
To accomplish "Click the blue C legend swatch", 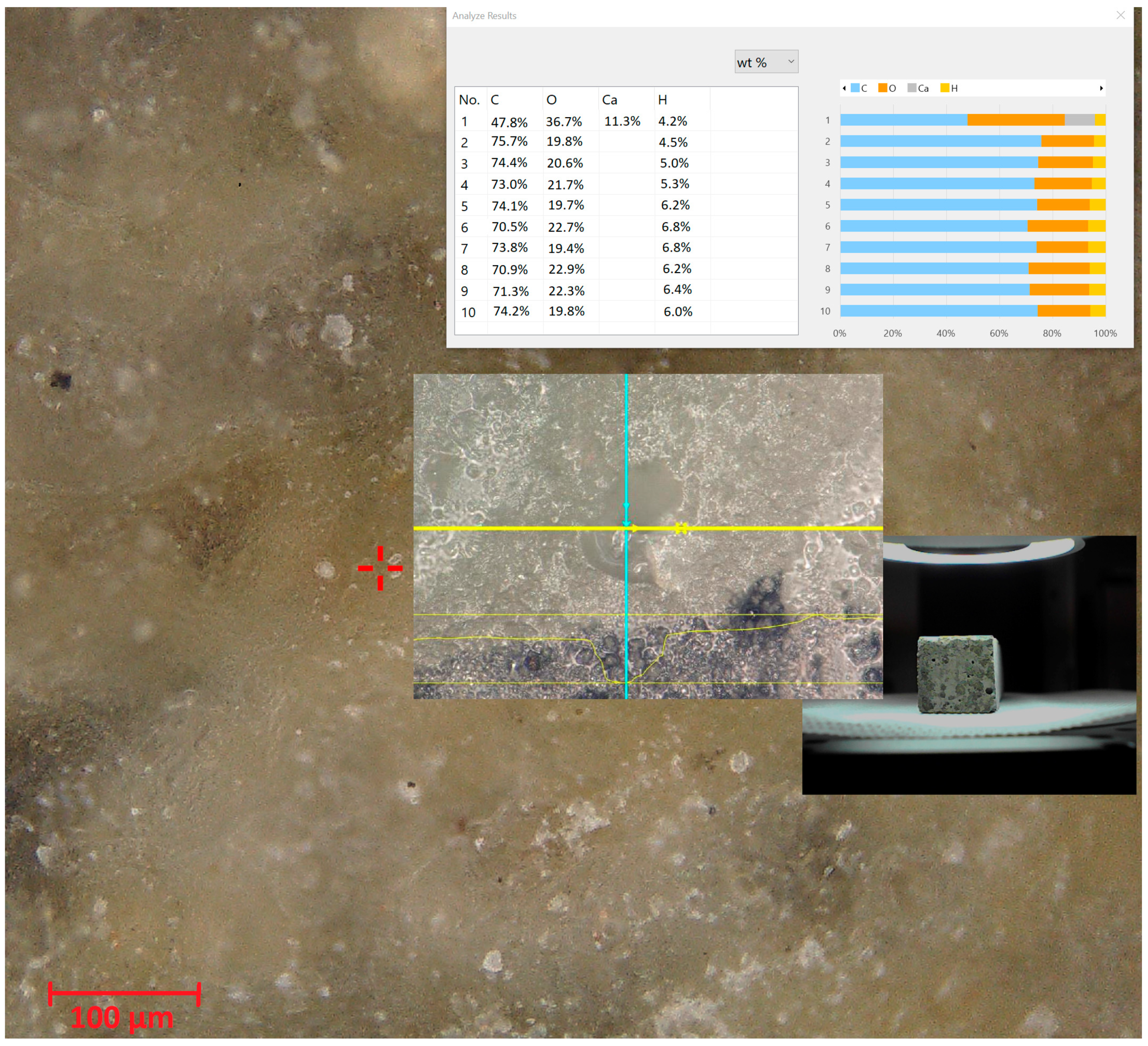I will pos(855,88).
